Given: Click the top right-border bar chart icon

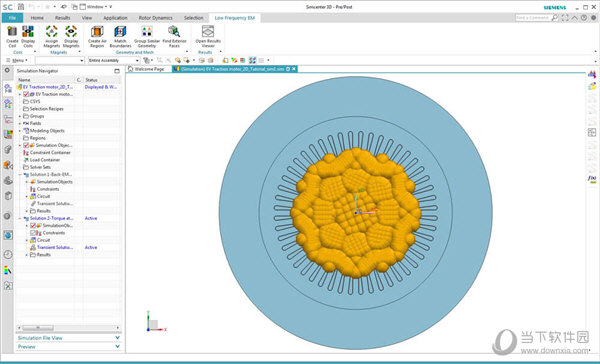Looking at the screenshot, I should (592, 74).
